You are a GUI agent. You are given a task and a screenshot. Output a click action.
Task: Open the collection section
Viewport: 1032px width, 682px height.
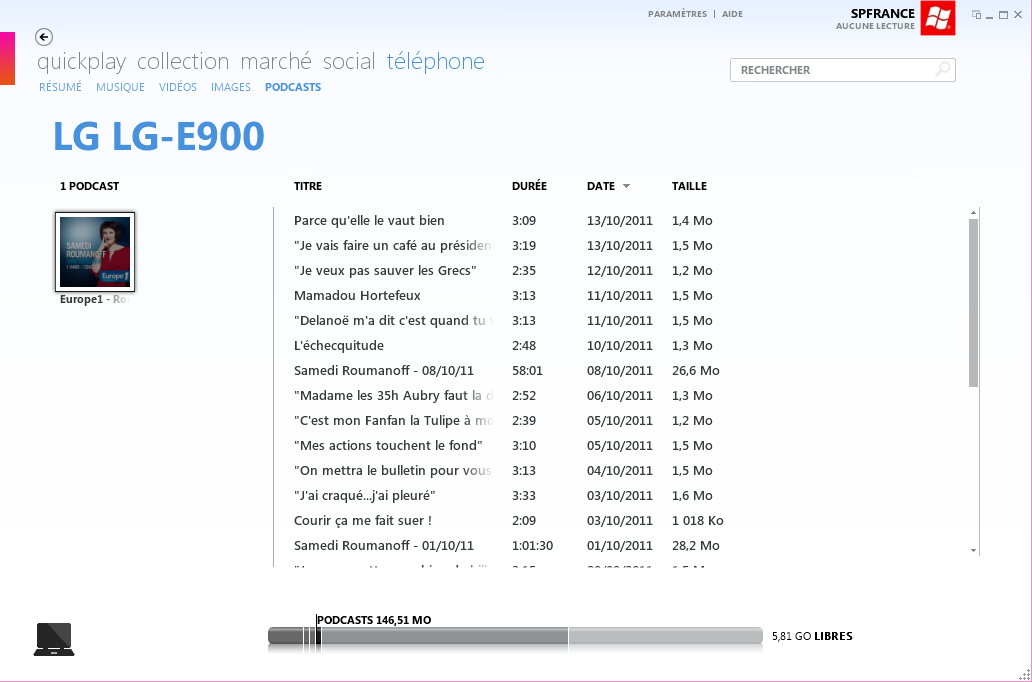[183, 61]
